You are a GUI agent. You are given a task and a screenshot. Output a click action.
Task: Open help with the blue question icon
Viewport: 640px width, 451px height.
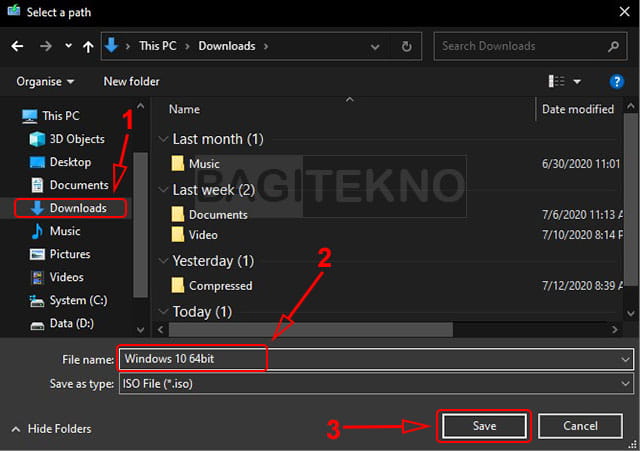(x=616, y=82)
